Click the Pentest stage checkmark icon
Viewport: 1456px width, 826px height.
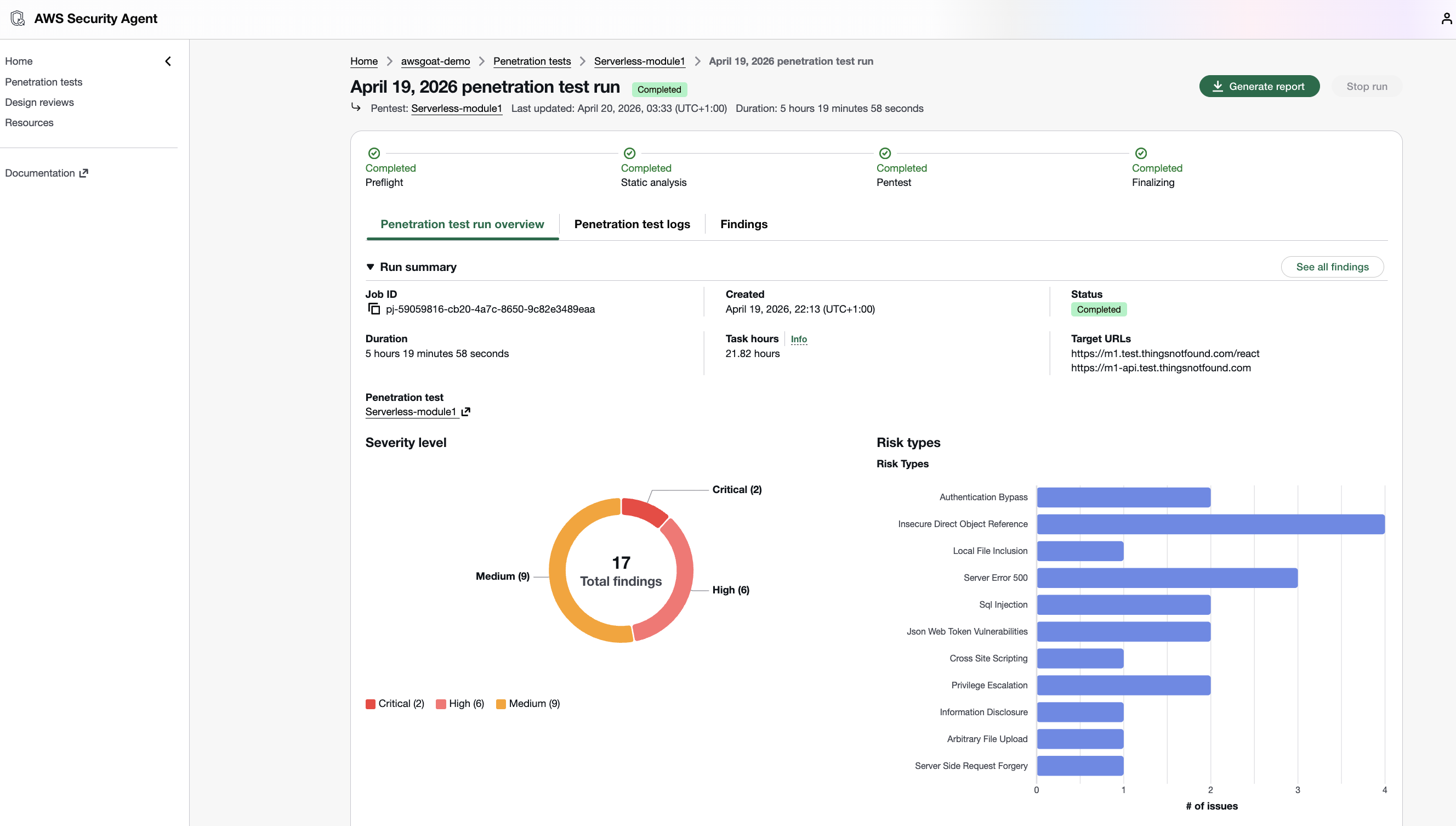pyautogui.click(x=885, y=153)
